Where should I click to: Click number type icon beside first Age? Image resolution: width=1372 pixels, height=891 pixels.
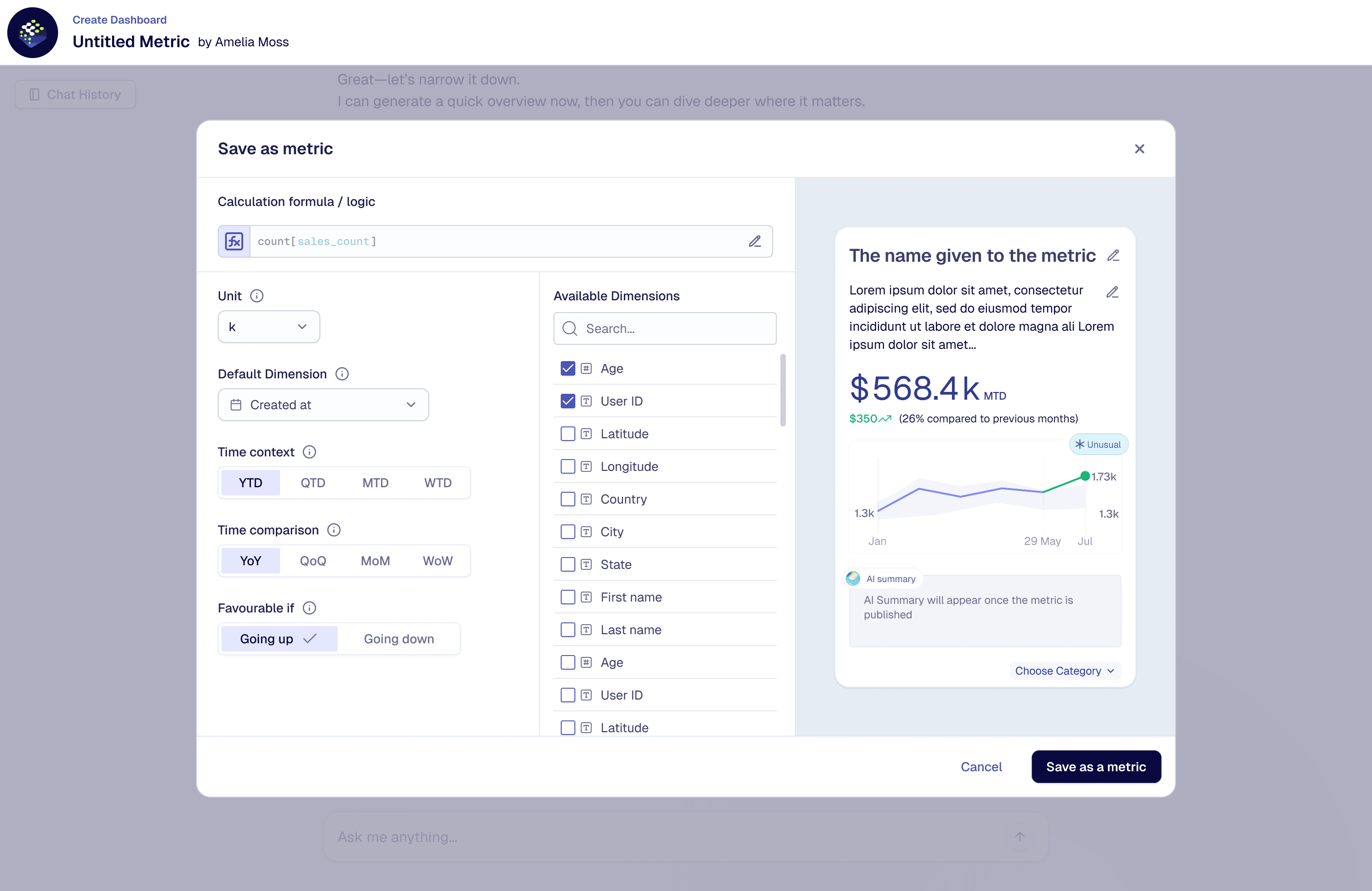tap(586, 368)
